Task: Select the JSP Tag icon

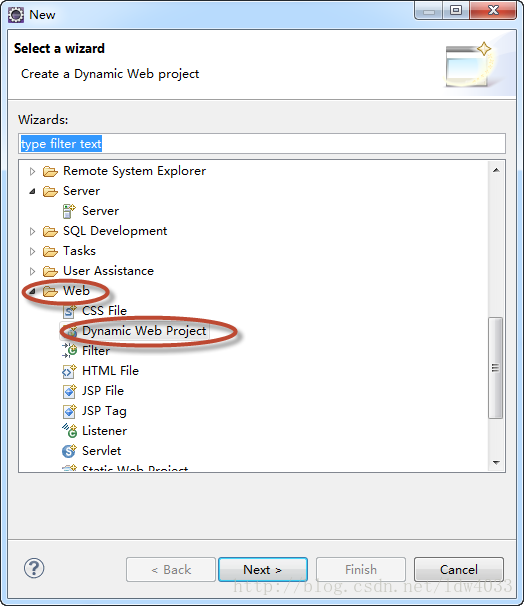Action: pos(69,411)
